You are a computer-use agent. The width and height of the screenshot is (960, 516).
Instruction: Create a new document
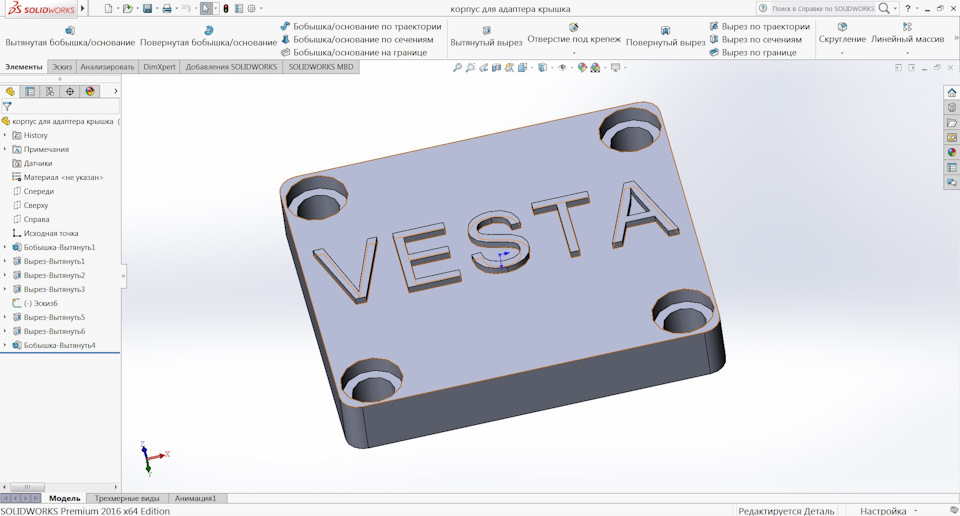pyautogui.click(x=108, y=9)
